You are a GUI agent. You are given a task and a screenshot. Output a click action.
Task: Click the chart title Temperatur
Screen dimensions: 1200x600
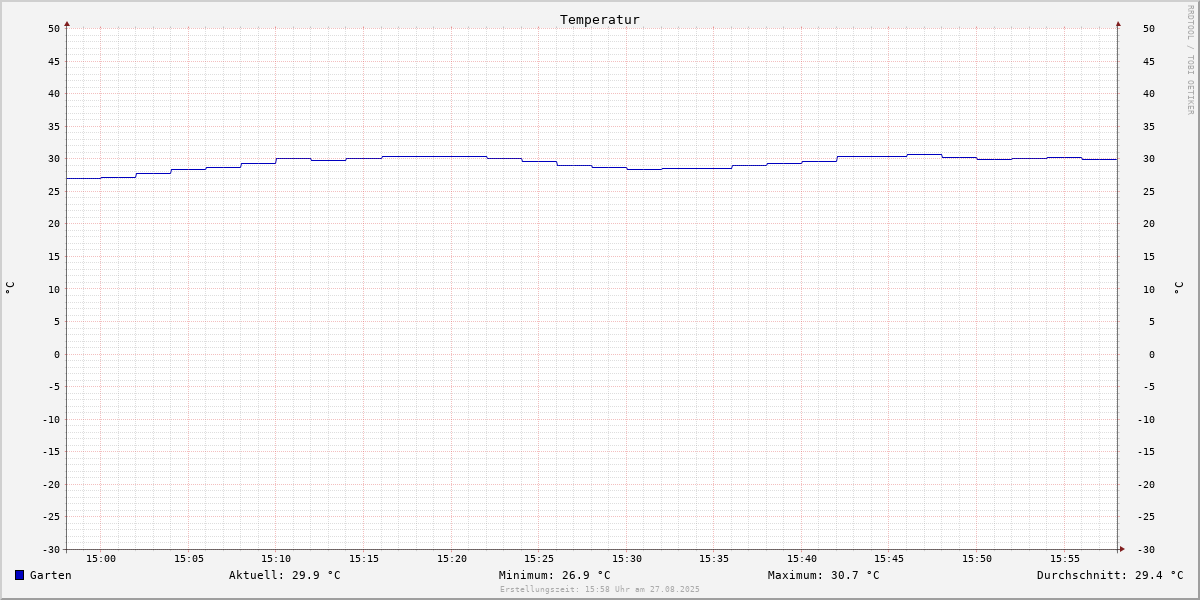pos(600,19)
